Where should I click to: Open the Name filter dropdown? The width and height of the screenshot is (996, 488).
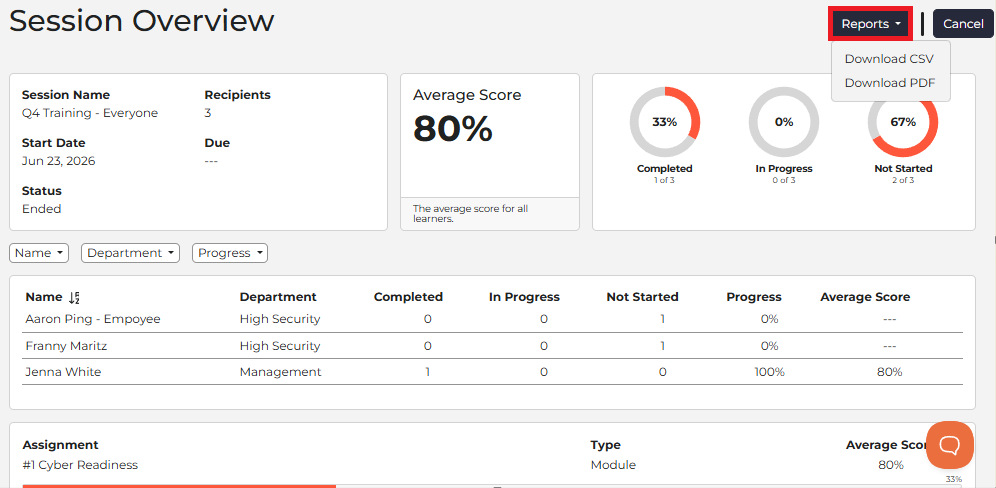39,253
